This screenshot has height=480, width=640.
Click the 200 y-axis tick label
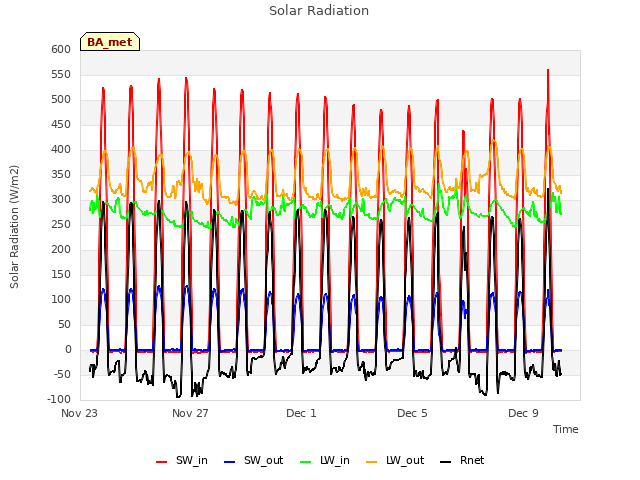(61, 249)
